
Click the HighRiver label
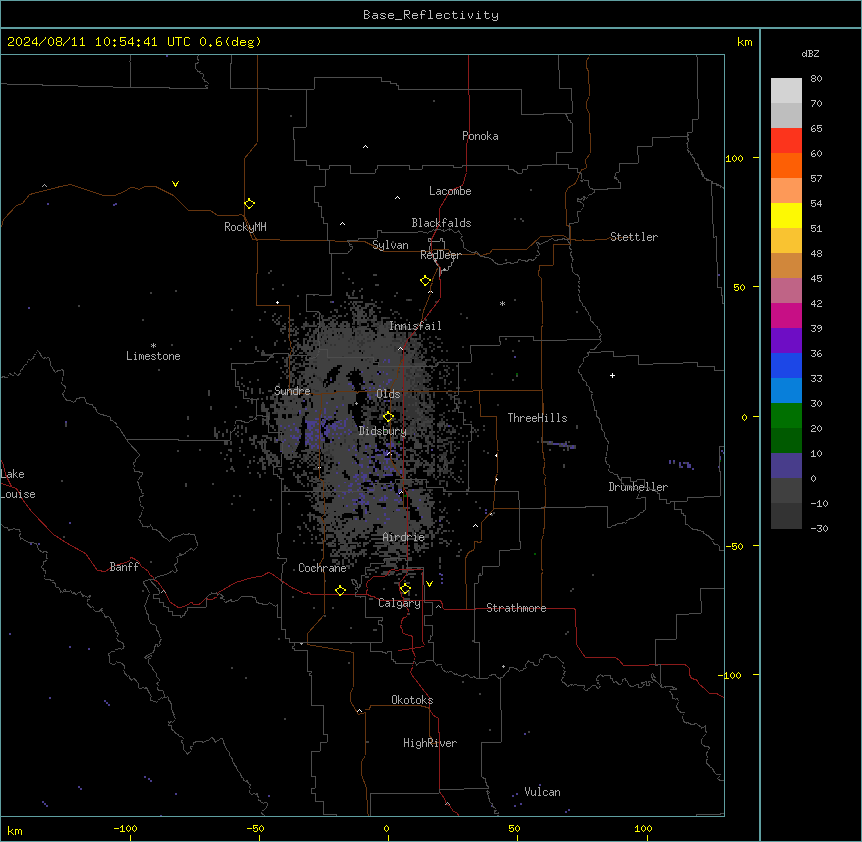(430, 743)
